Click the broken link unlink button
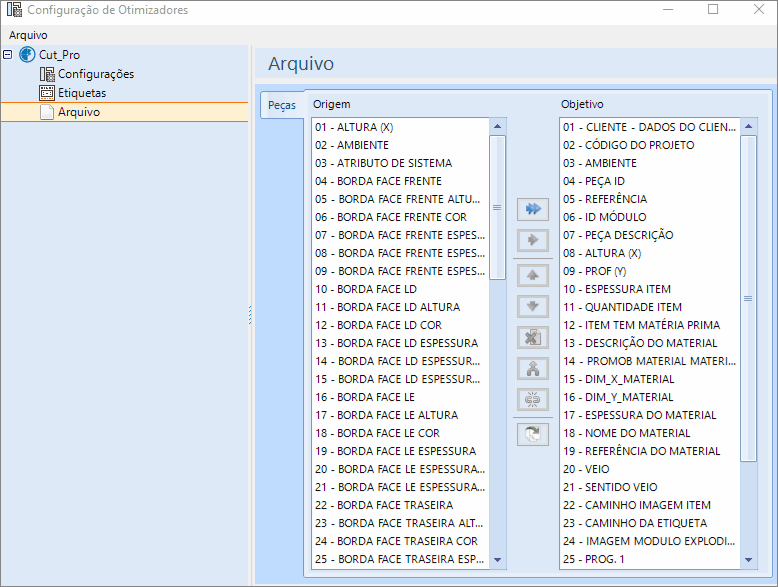 pos(532,399)
